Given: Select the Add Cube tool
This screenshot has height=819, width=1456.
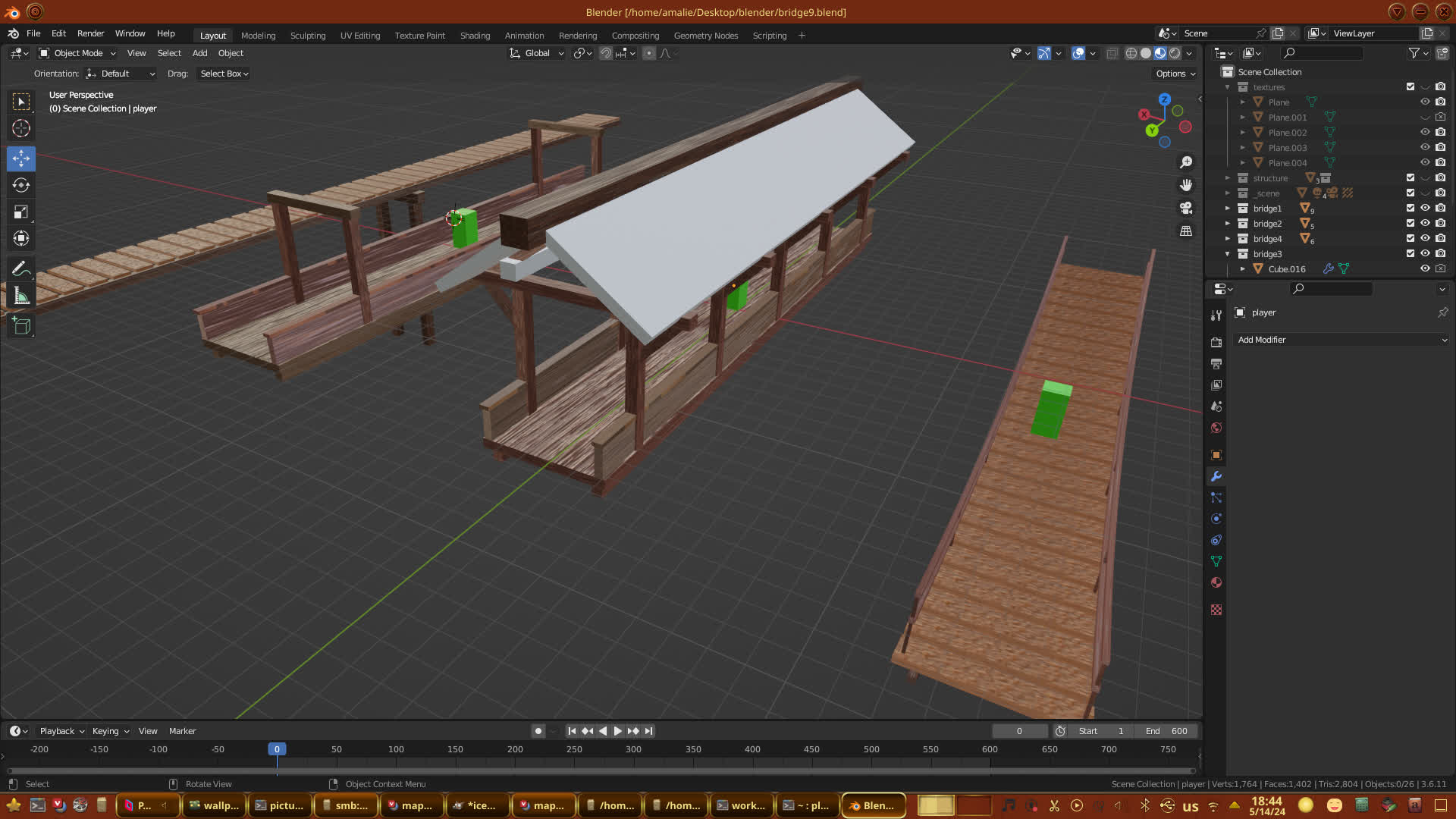Looking at the screenshot, I should [x=21, y=326].
